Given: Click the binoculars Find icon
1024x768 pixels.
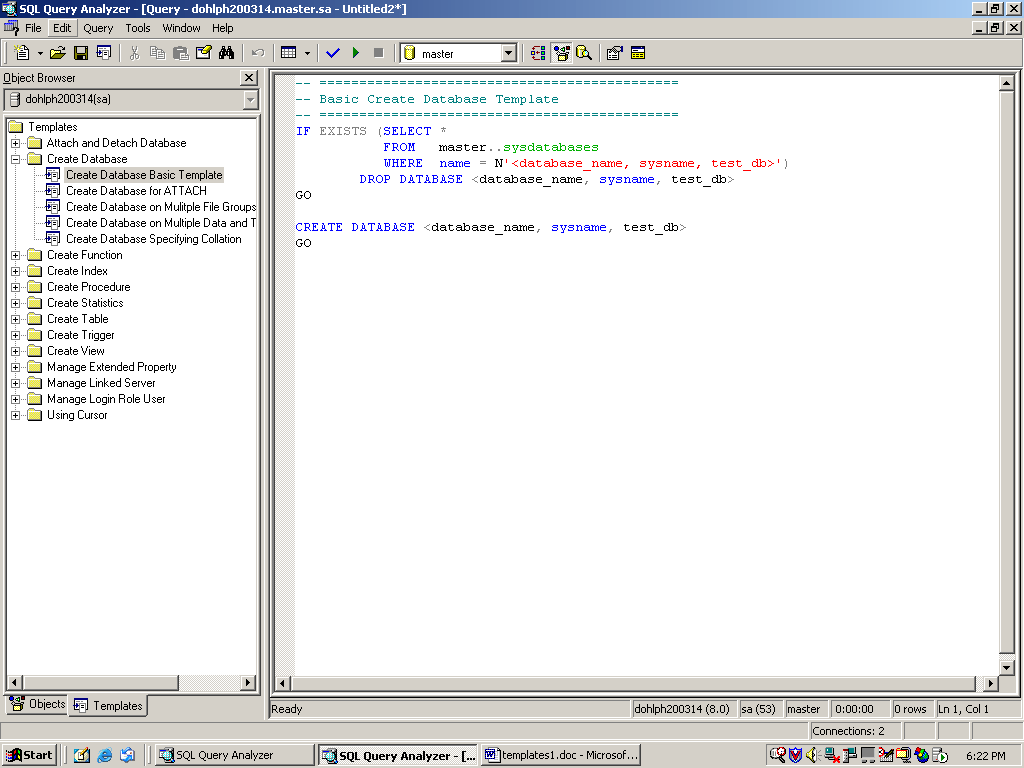Looking at the screenshot, I should [227, 54].
